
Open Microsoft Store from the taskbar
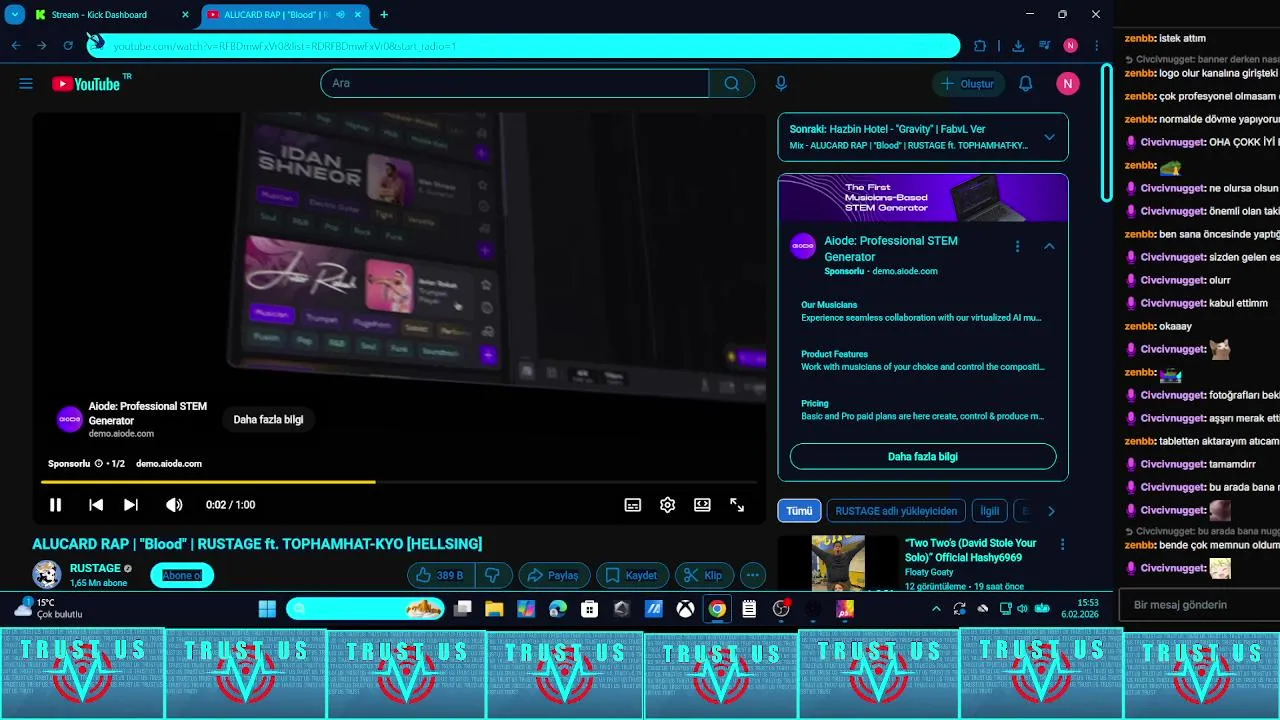pos(590,609)
